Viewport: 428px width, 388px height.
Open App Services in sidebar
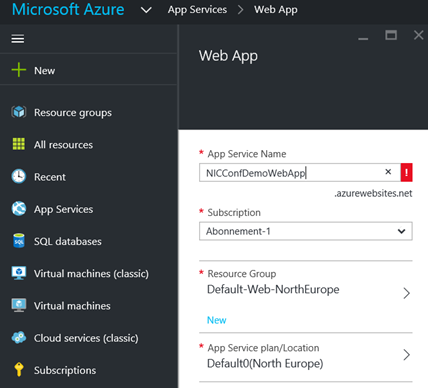(x=63, y=209)
